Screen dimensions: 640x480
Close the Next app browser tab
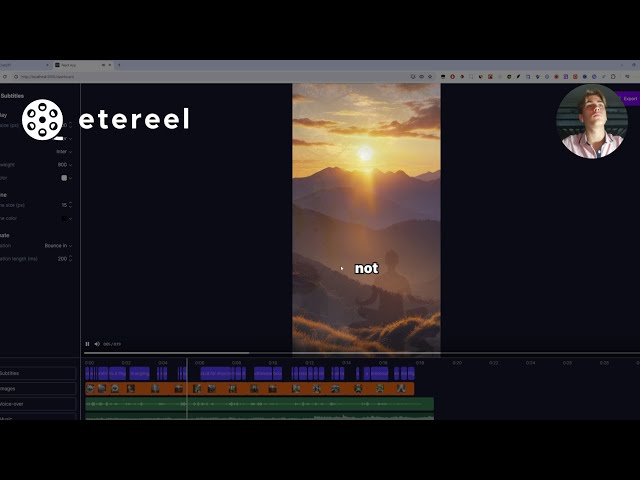click(x=110, y=65)
